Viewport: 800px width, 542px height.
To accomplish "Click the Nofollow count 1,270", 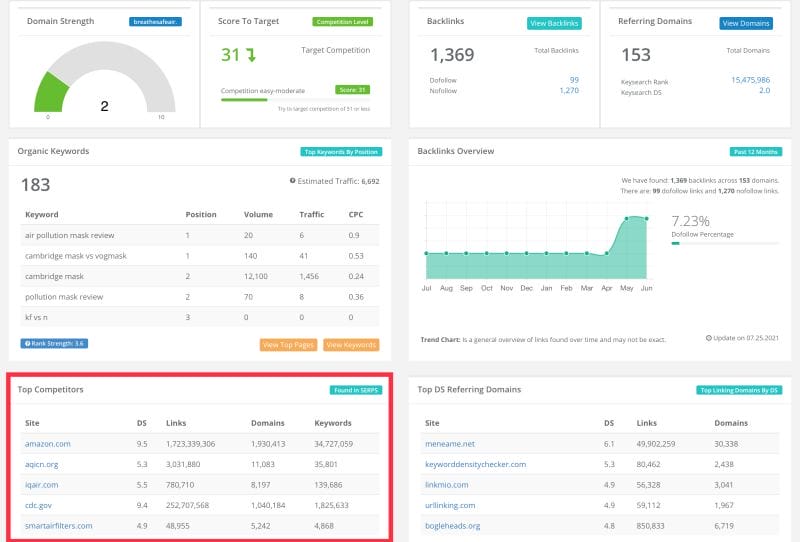I will (569, 90).
